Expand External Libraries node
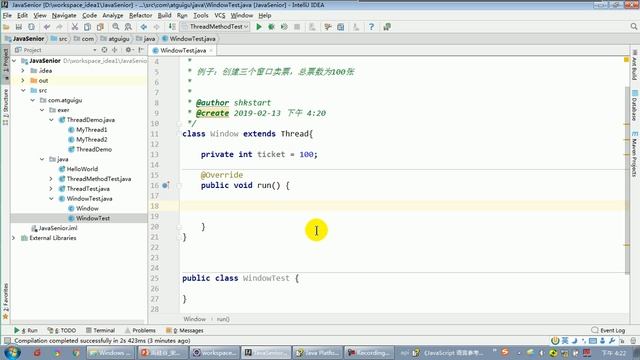The image size is (640, 360). click(x=14, y=238)
